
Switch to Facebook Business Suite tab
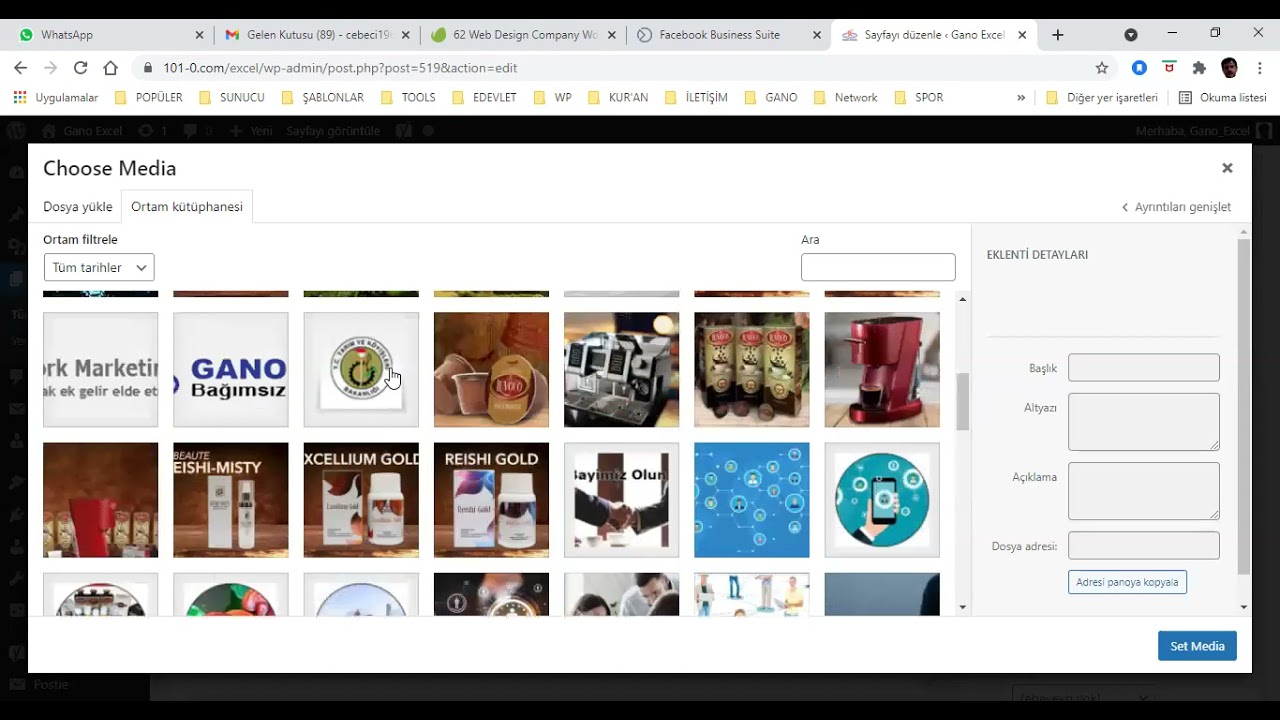tap(727, 34)
